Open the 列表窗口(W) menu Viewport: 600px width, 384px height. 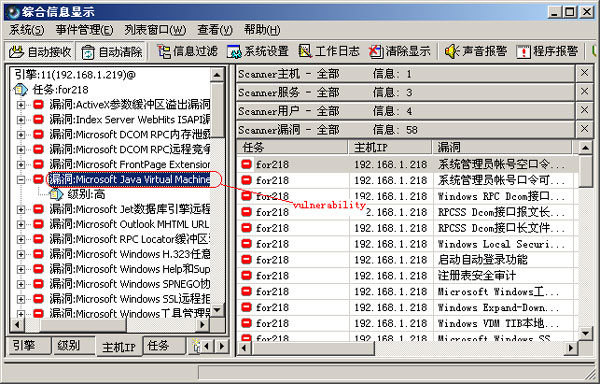tap(155, 30)
